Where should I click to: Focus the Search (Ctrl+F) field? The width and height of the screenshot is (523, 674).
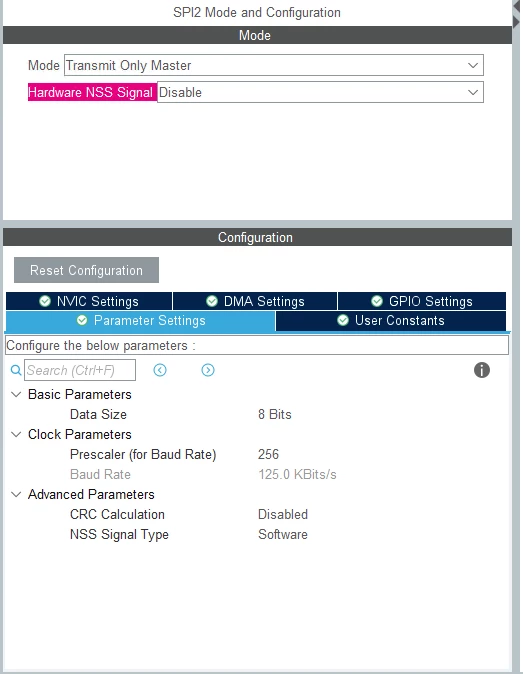[80, 370]
